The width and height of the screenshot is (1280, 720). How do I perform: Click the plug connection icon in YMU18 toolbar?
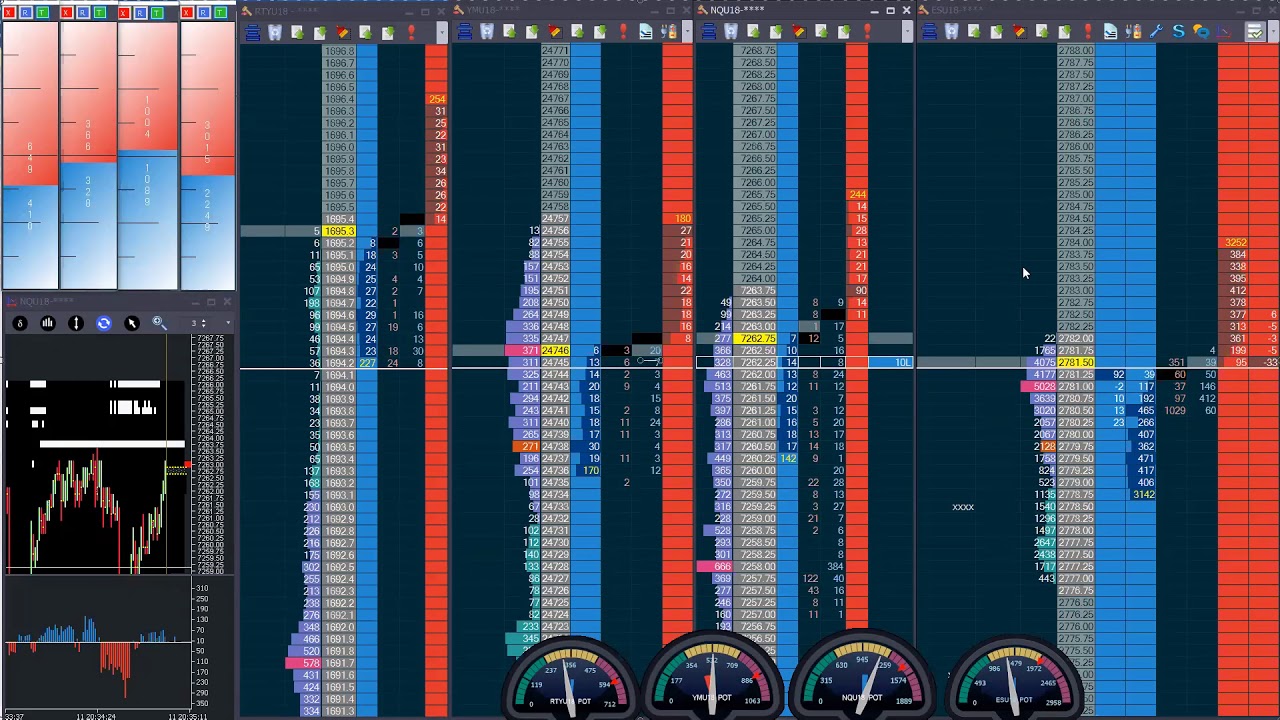(x=669, y=33)
